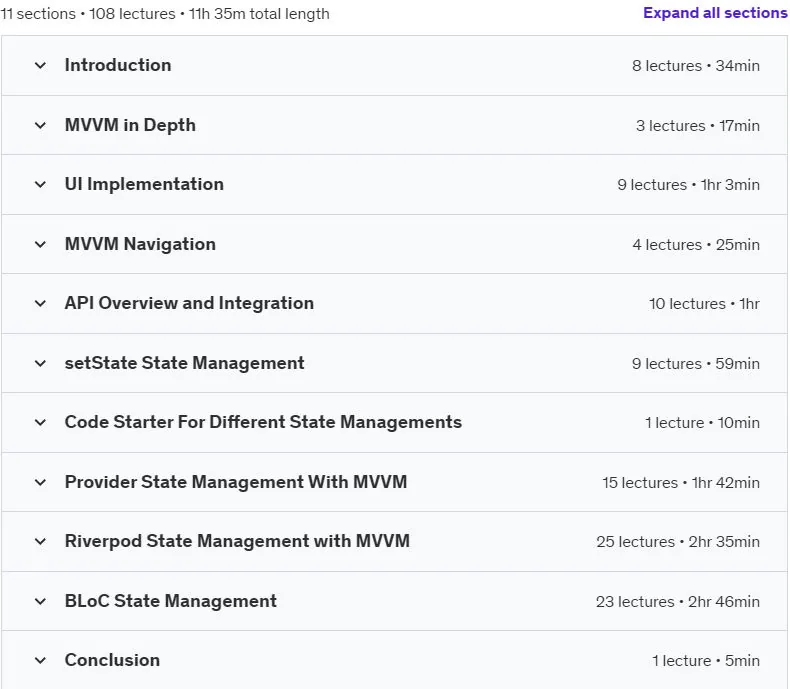790x689 pixels.
Task: Click the Riverpod State Management chevron
Action: click(40, 541)
